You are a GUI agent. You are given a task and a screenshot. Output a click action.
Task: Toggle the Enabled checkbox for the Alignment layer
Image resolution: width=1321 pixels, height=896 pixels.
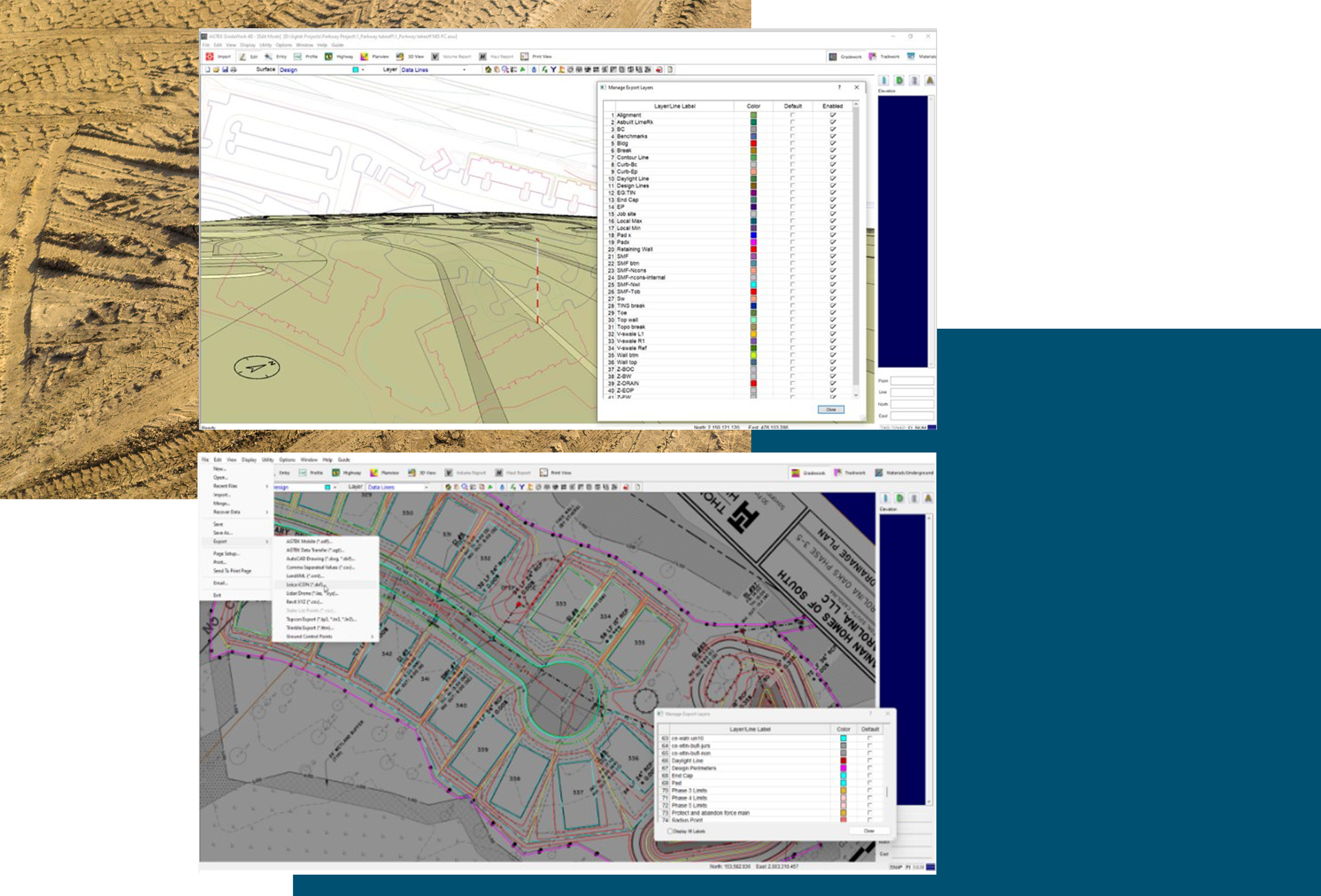pyautogui.click(x=833, y=115)
